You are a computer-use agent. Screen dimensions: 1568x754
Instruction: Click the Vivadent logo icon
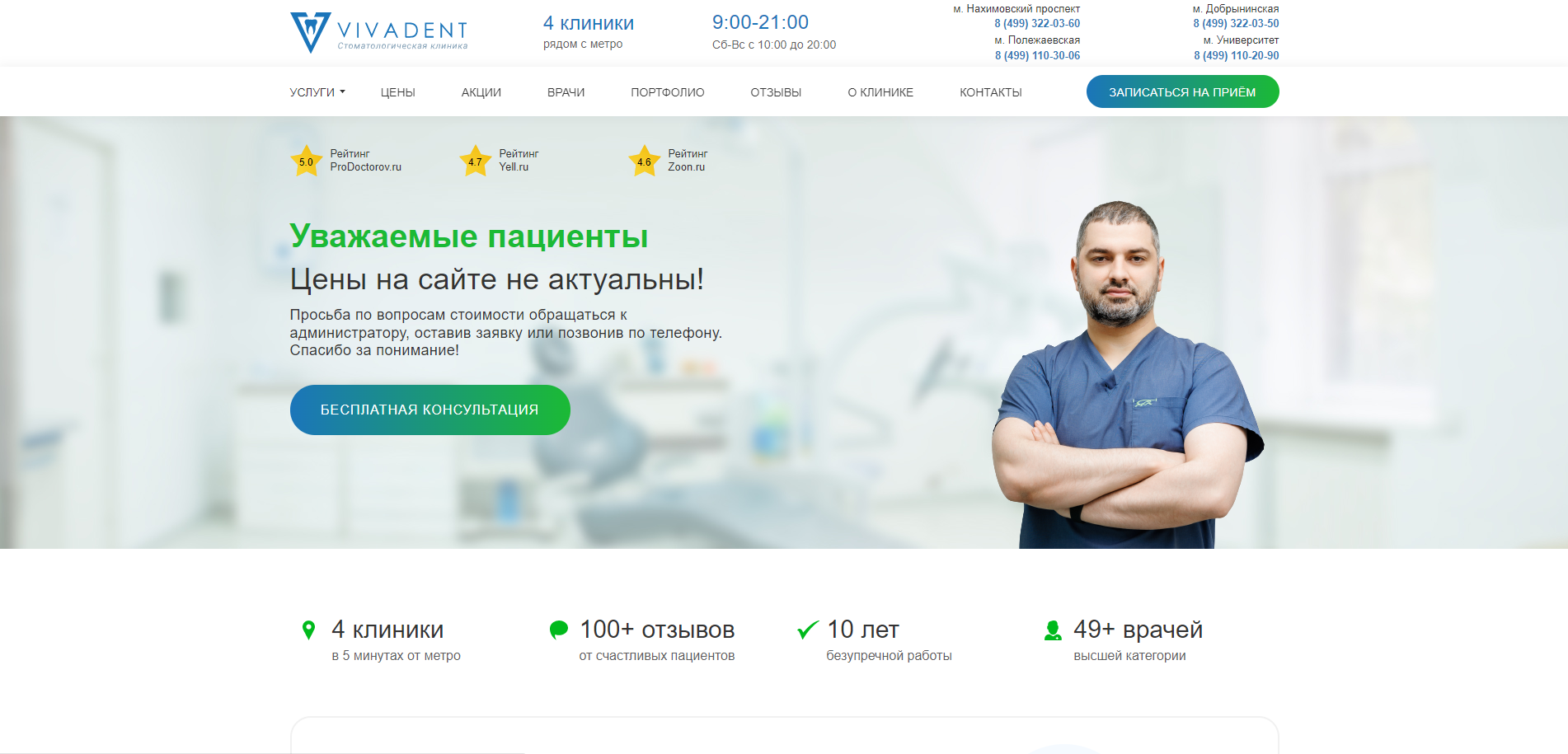pyautogui.click(x=311, y=33)
